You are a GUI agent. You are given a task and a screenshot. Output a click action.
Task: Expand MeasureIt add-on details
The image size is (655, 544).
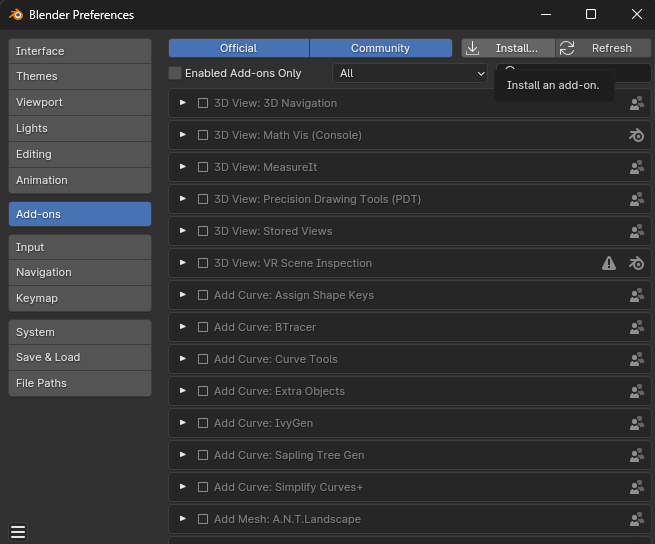click(x=183, y=167)
